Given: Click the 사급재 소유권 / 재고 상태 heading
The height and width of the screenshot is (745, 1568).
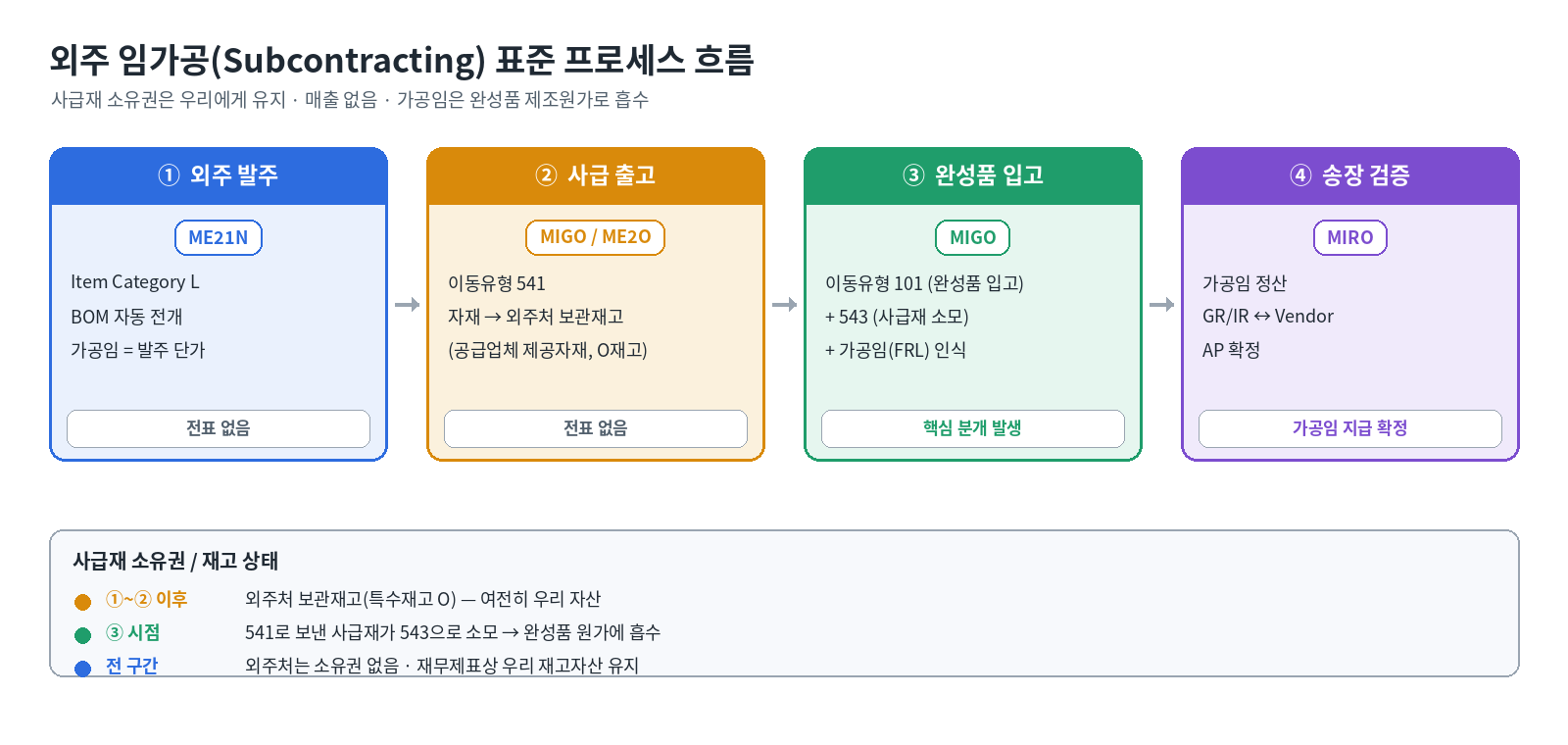Looking at the screenshot, I should pos(175,561).
